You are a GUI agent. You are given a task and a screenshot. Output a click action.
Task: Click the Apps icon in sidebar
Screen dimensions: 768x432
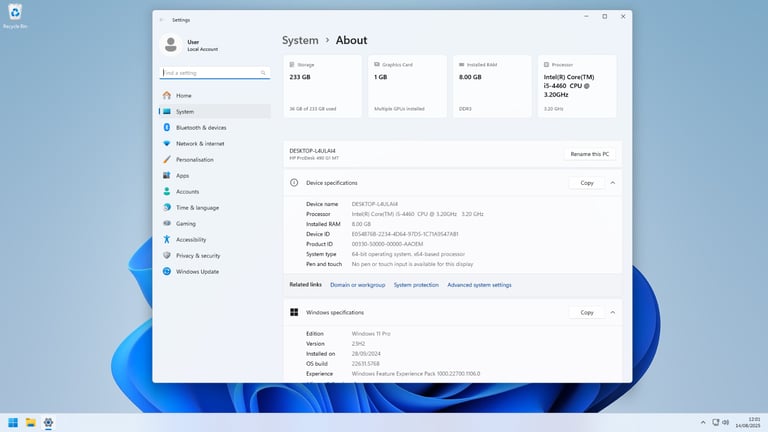(x=167, y=175)
